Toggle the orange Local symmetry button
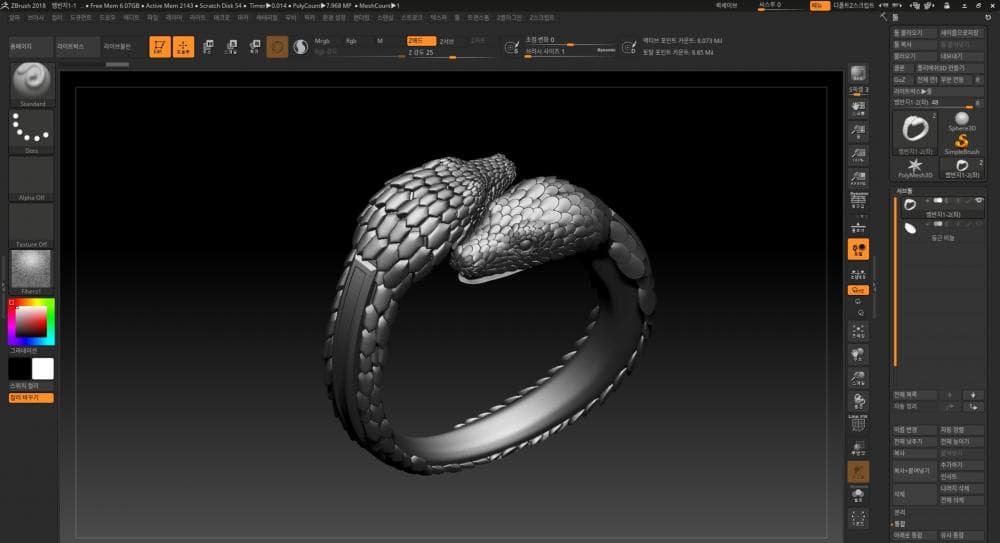This screenshot has height=543, width=1000. pyautogui.click(x=858, y=249)
